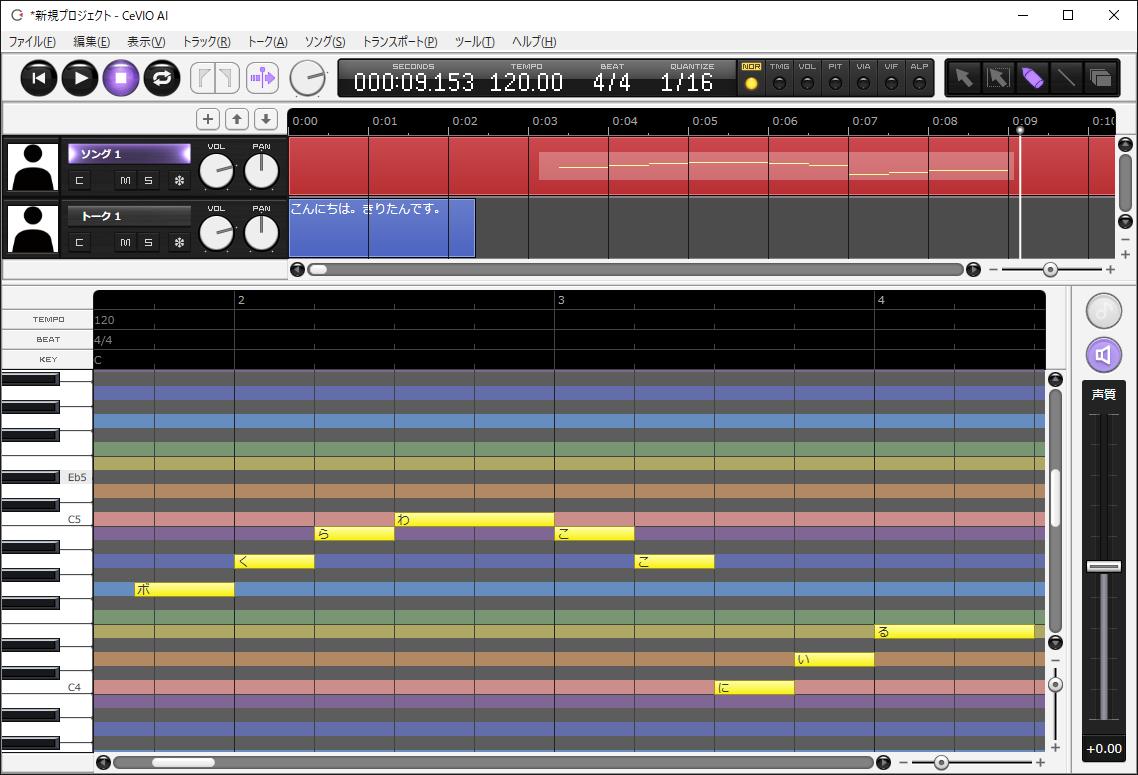Toggle the purple speaker monitor button

[1103, 355]
